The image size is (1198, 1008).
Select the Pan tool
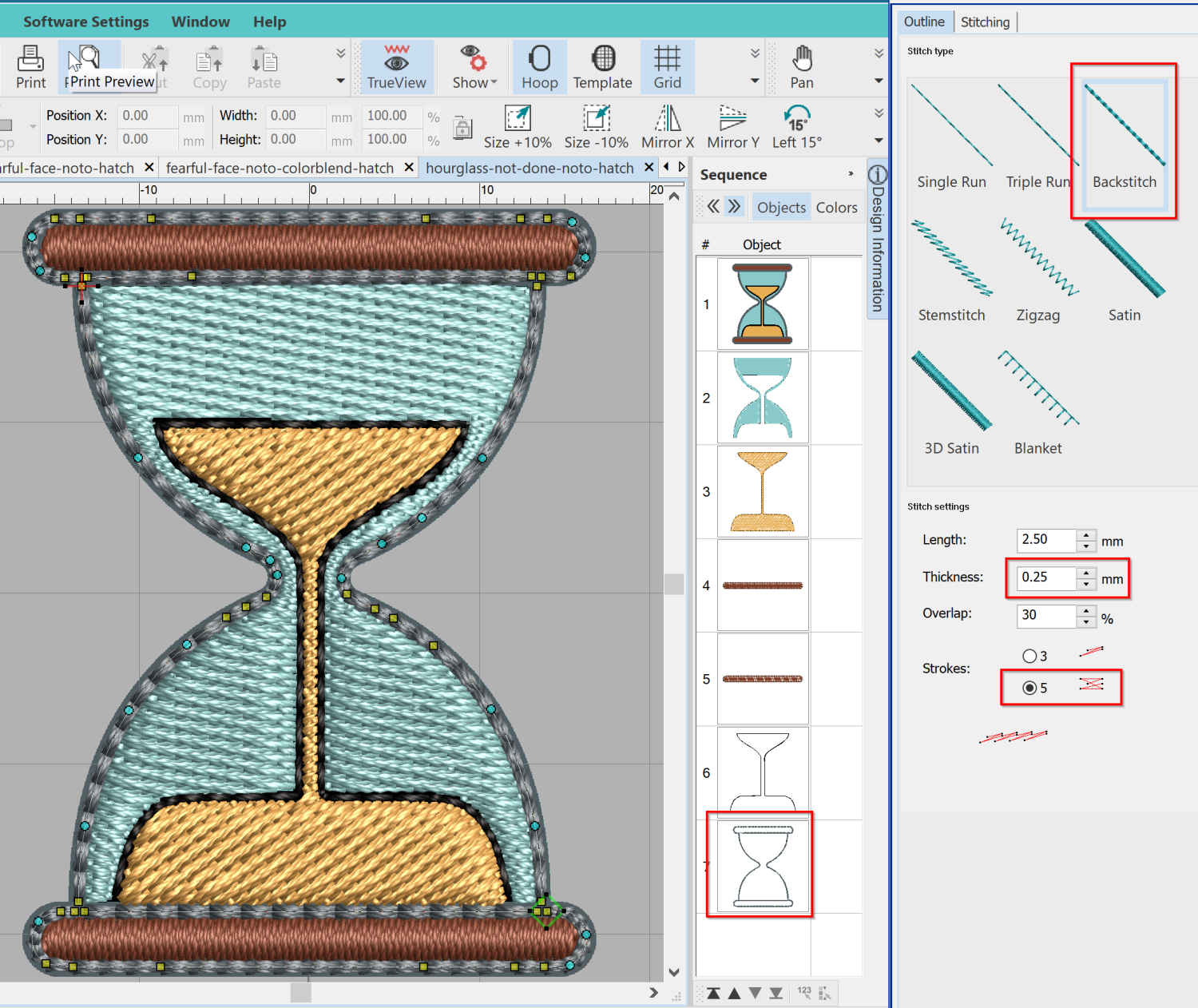(802, 66)
